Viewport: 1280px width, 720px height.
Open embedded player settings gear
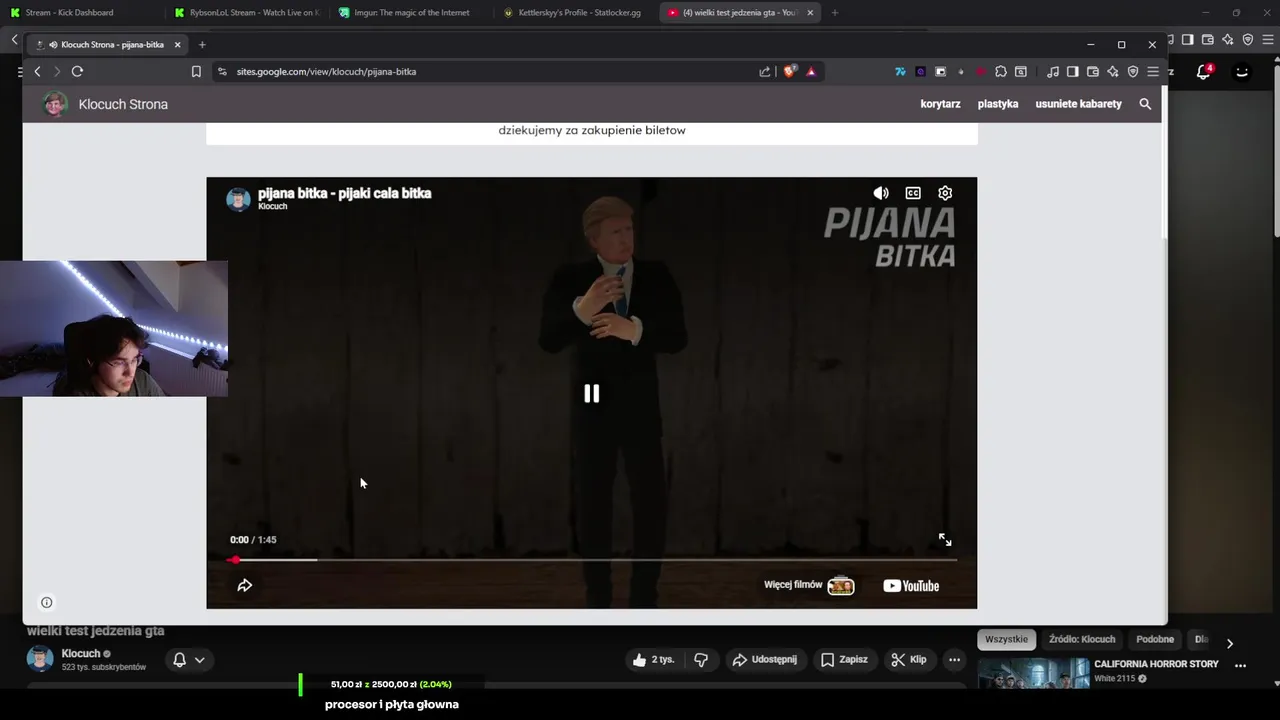click(945, 193)
